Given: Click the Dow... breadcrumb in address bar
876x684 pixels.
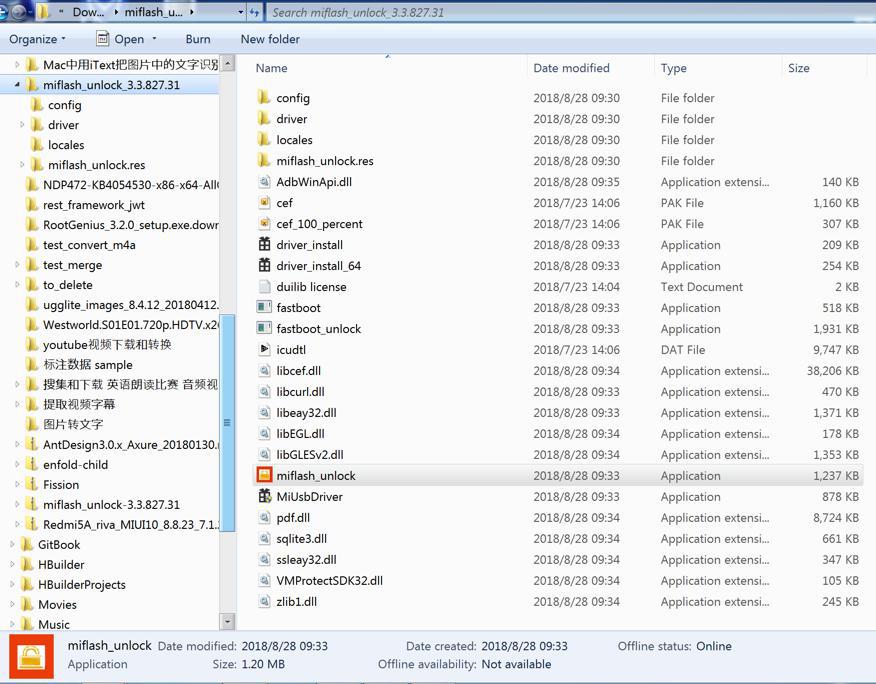Looking at the screenshot, I should click(88, 12).
